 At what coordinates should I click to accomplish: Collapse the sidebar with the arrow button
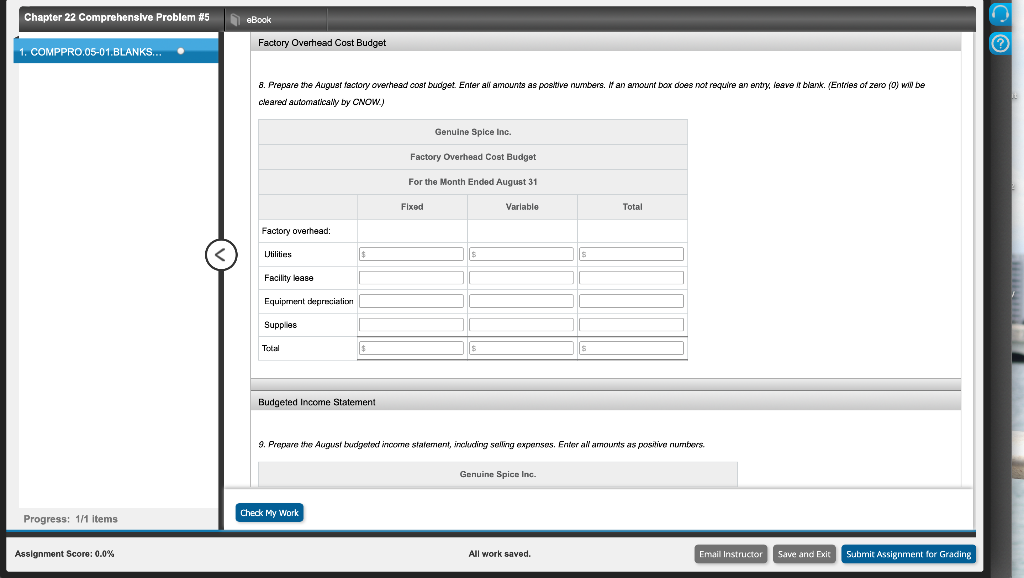221,255
